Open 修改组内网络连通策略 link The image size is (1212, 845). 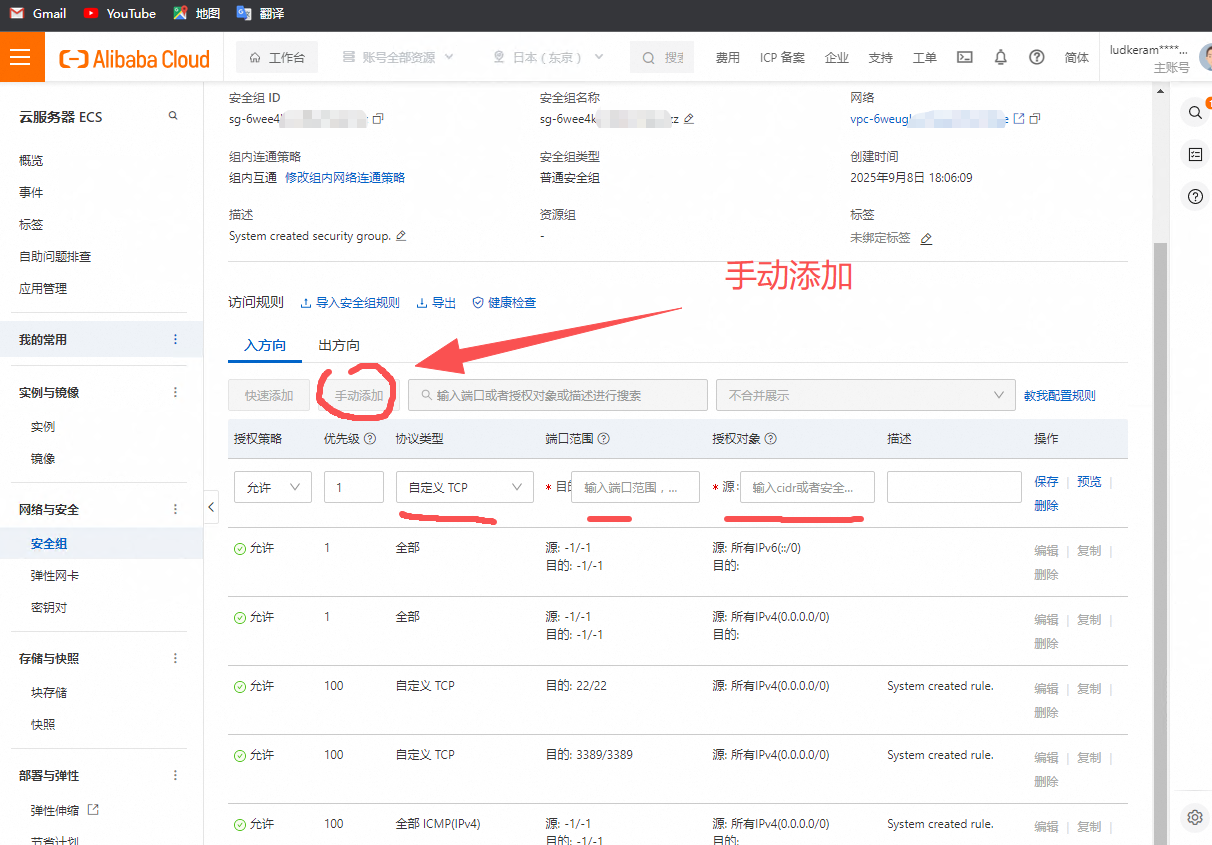click(345, 178)
